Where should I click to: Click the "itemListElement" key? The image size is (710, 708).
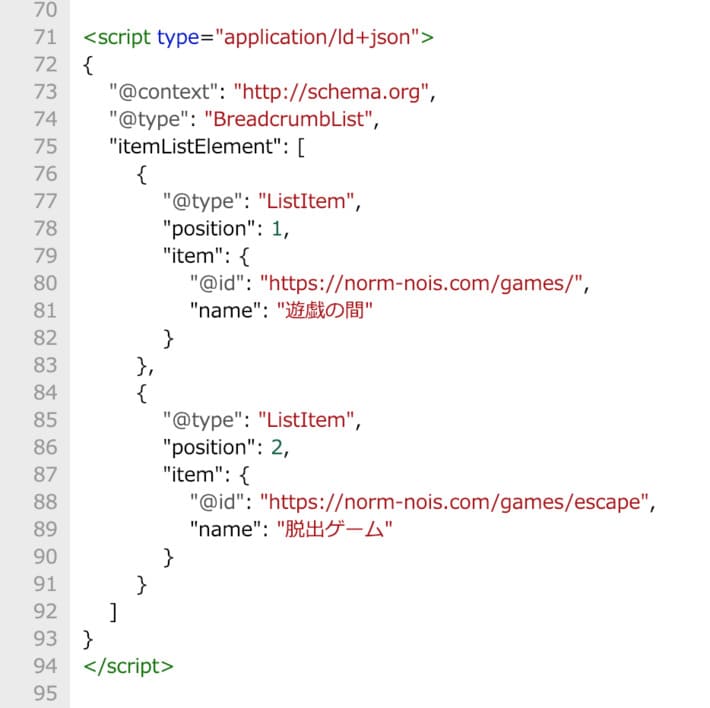coord(195,147)
